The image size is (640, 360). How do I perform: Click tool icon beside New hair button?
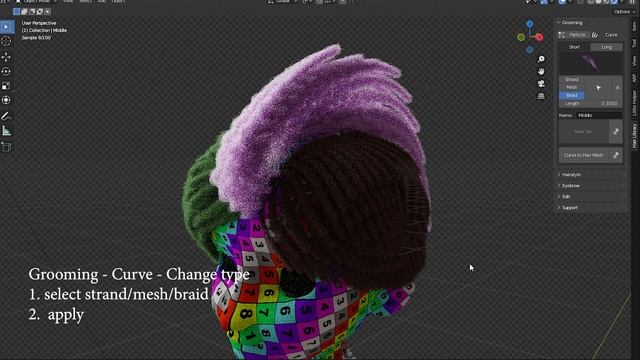click(x=616, y=131)
